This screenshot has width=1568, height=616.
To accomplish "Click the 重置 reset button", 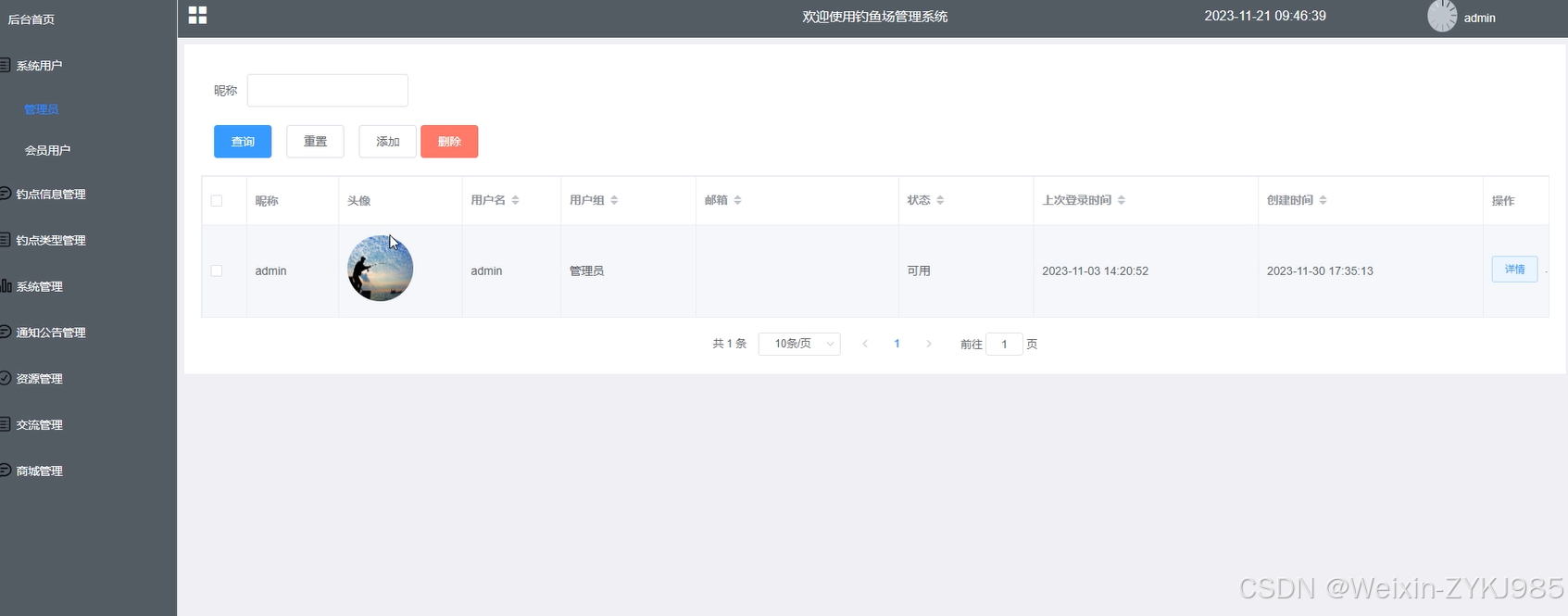I will coord(315,142).
